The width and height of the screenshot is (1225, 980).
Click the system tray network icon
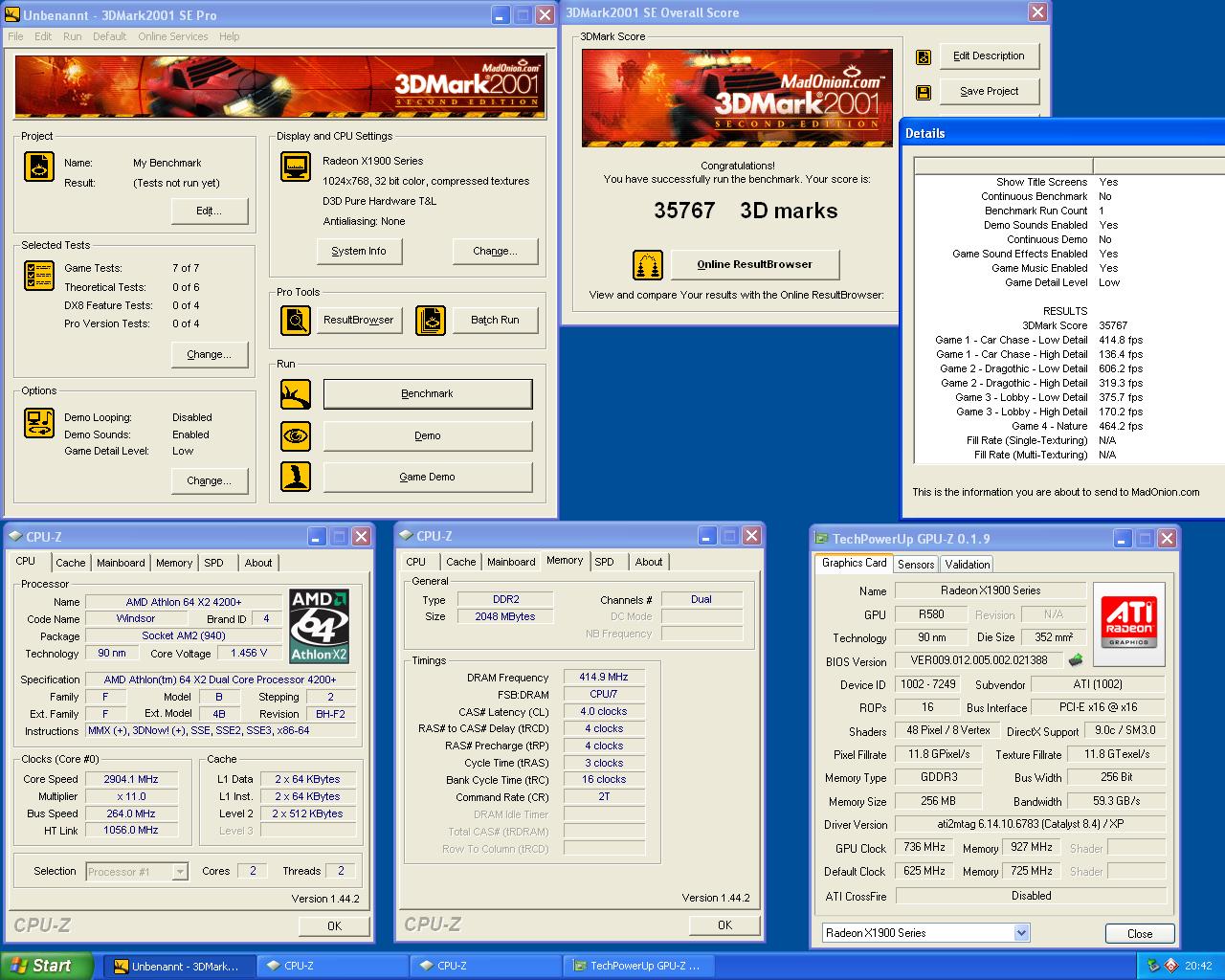pyautogui.click(x=1154, y=966)
